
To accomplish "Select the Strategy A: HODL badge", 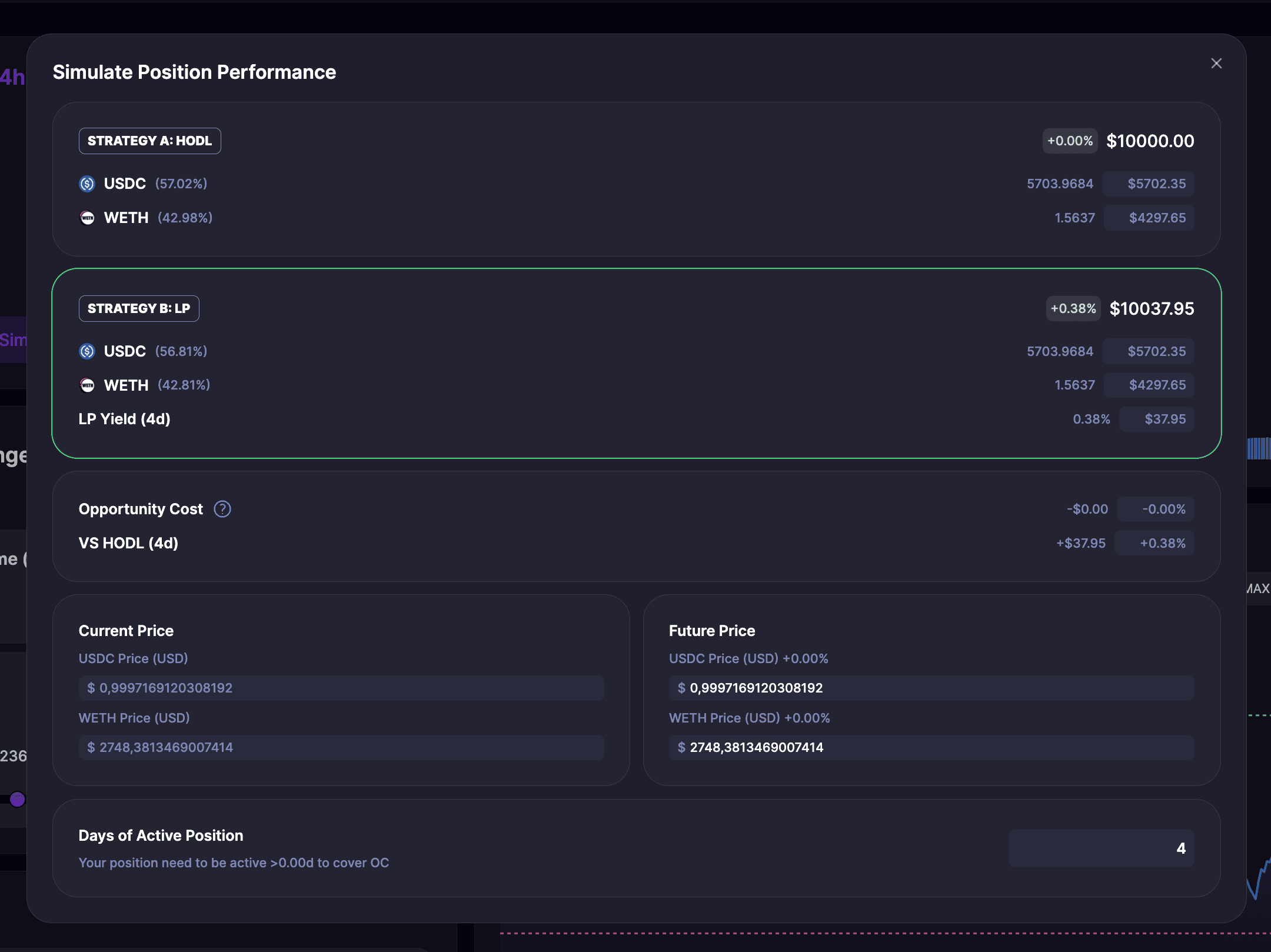I will click(x=149, y=141).
